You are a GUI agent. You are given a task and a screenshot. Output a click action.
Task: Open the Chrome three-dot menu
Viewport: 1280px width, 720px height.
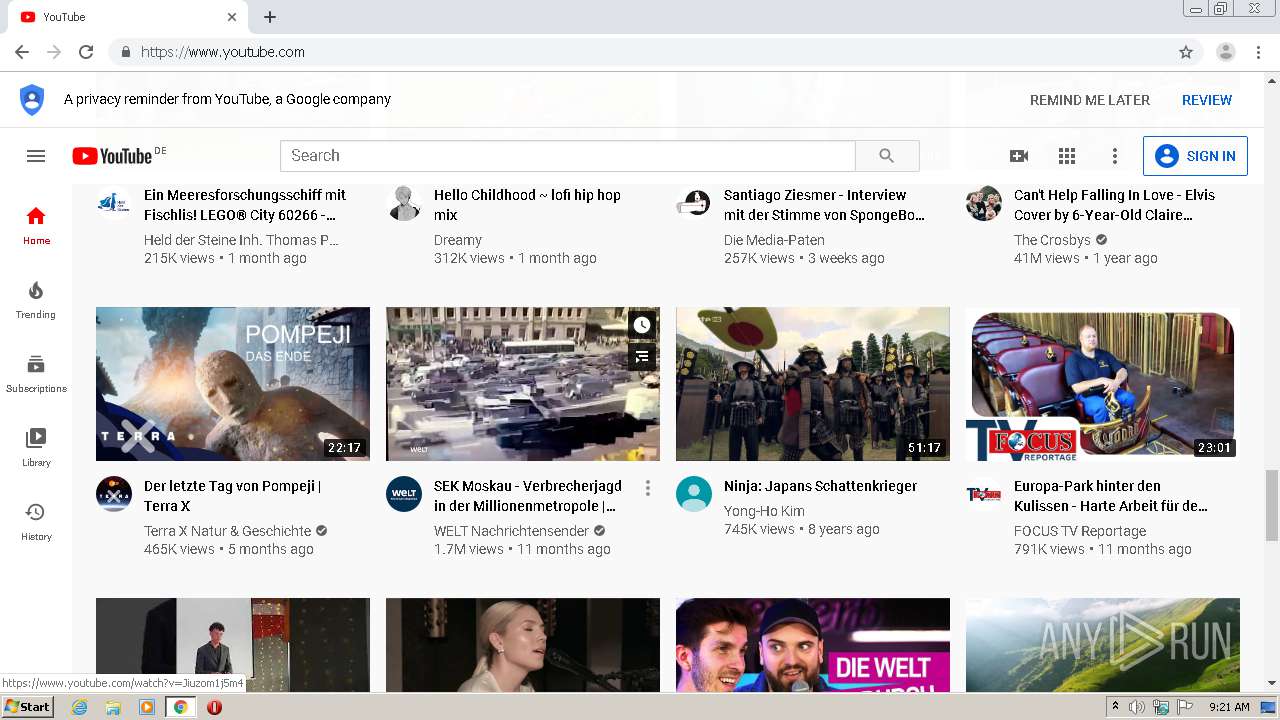1256,52
